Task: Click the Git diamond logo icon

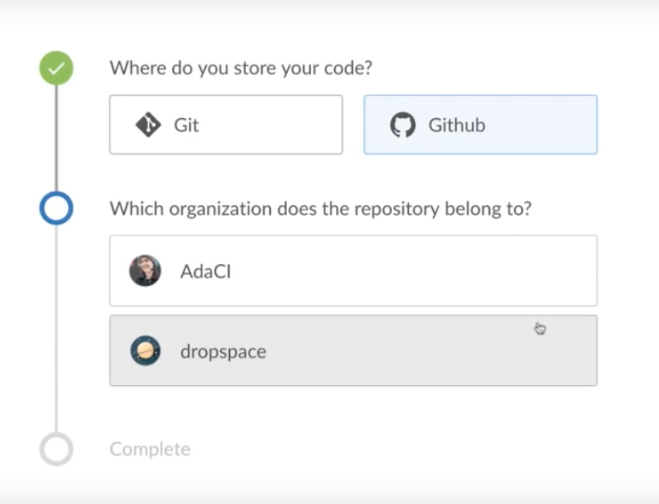Action: tap(148, 125)
